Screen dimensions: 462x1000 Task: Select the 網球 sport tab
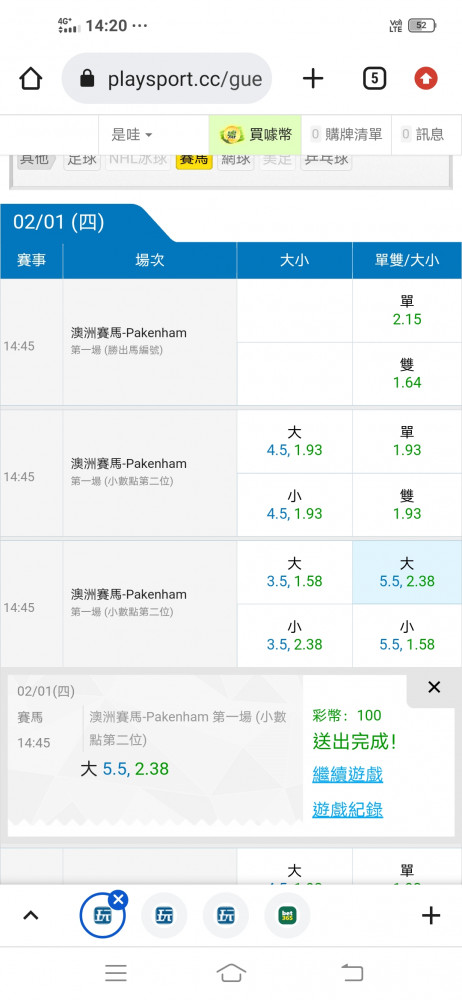[x=235, y=159]
